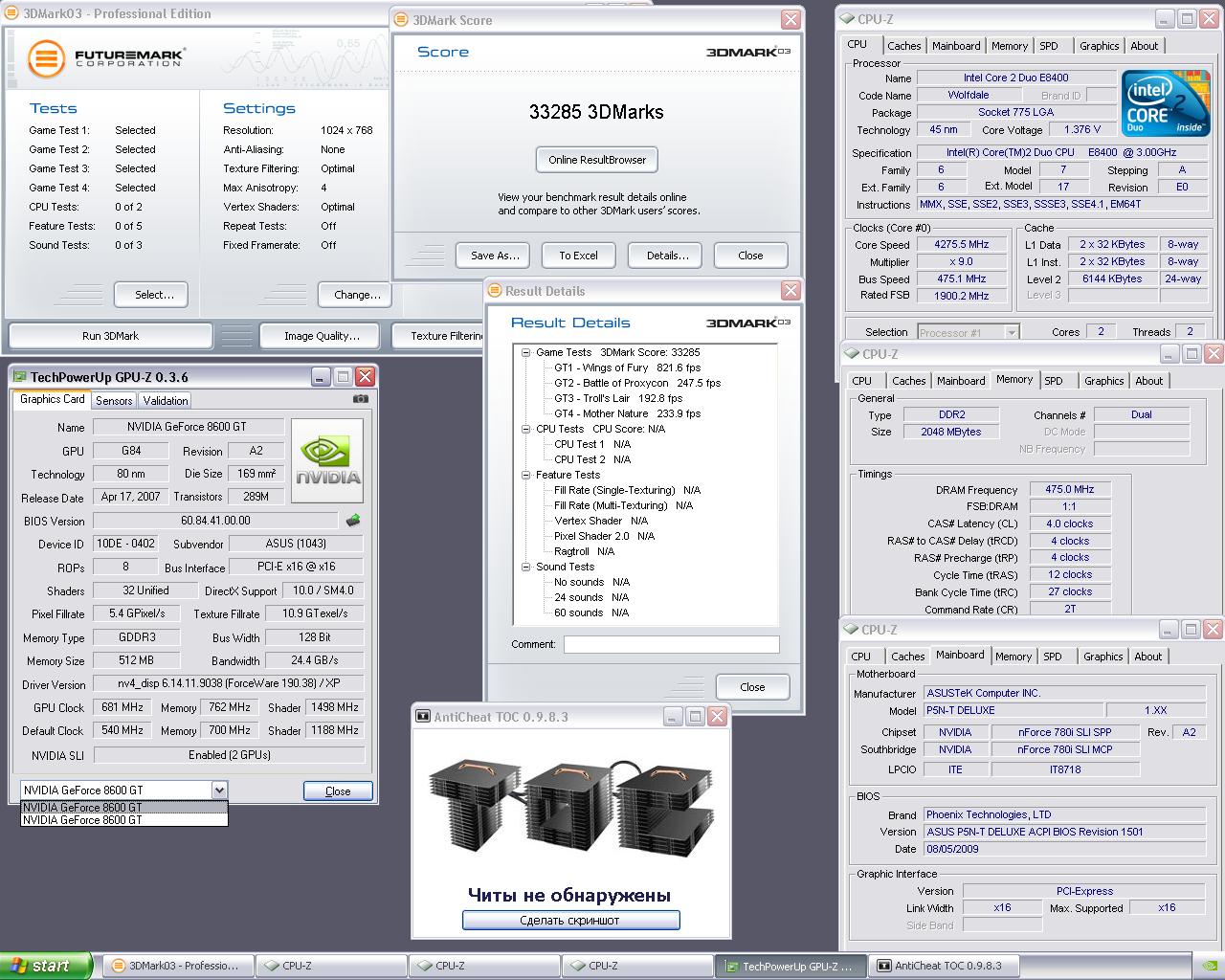1225x980 pixels.
Task: Collapse the CPU Tests tree node
Action: (525, 429)
